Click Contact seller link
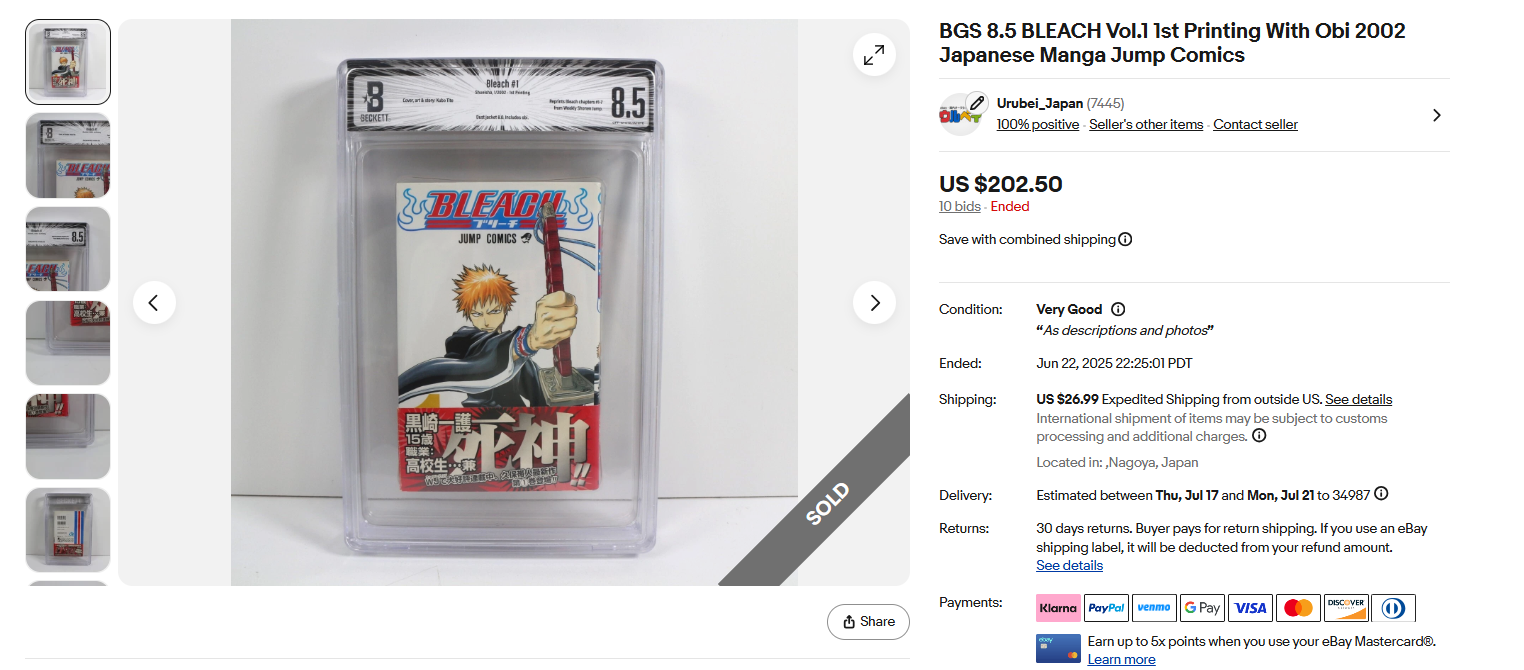This screenshot has height=670, width=1524. click(1255, 124)
